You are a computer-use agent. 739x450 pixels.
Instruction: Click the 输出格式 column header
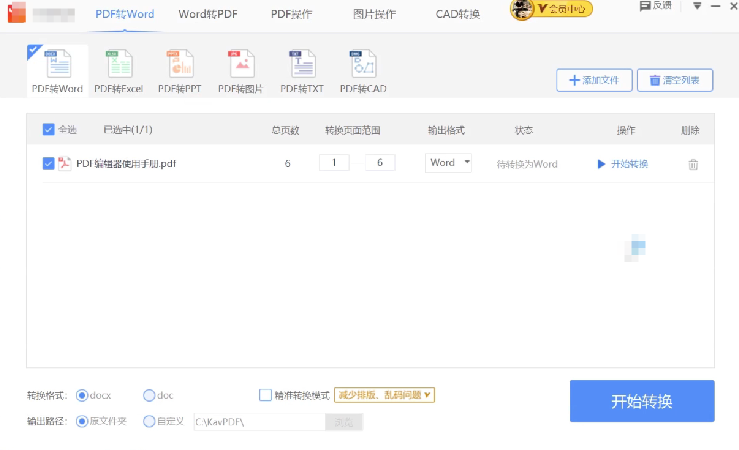pyautogui.click(x=446, y=130)
